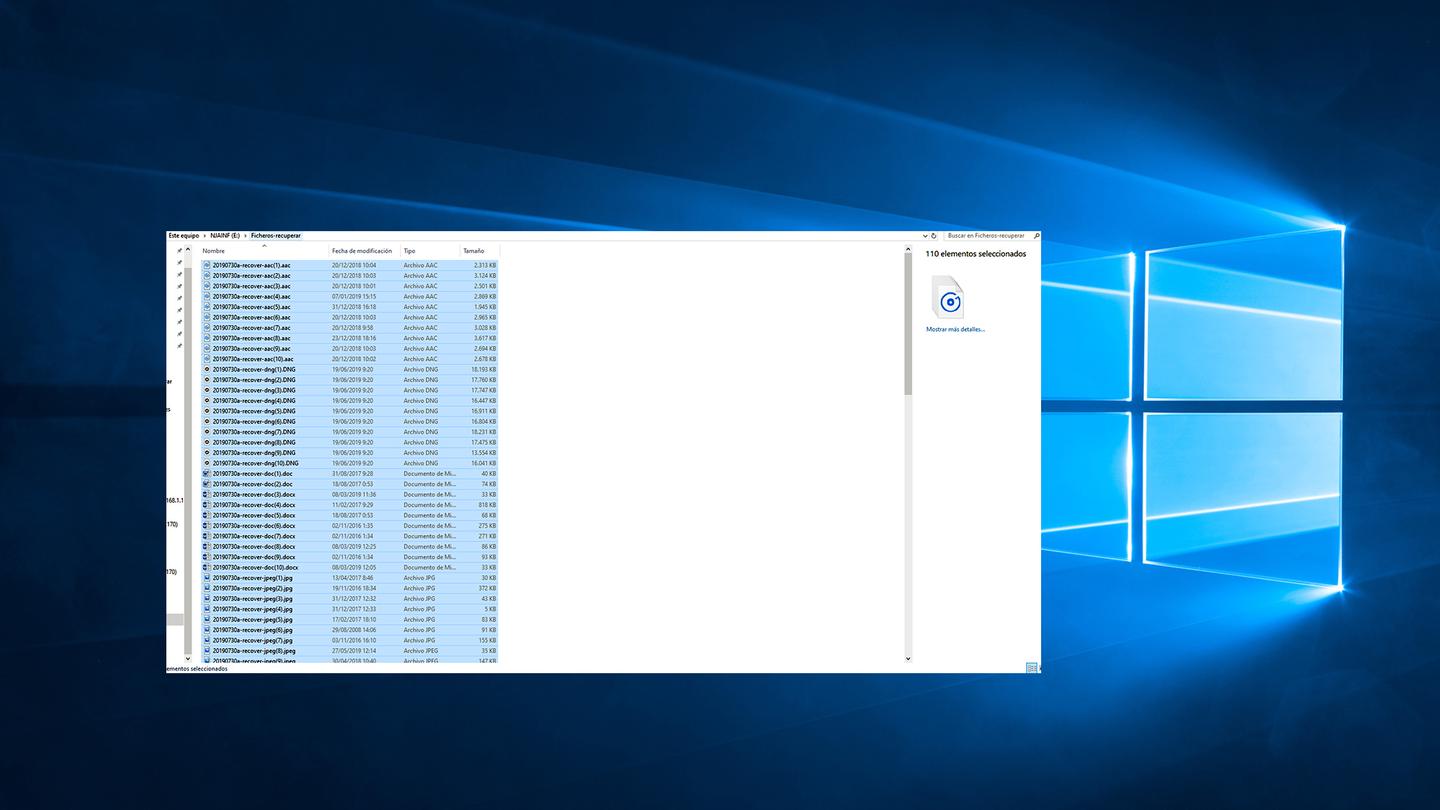Viewport: 1440px width, 810px height.
Task: Click the recover-doc(1).doc Word icon
Action: coord(207,473)
